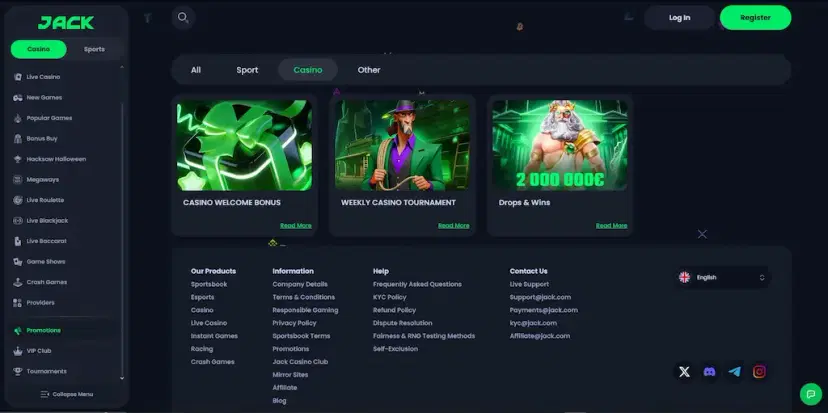Switch to Sports mode in sidebar
Screen dimensions: 828x413
[95, 49]
